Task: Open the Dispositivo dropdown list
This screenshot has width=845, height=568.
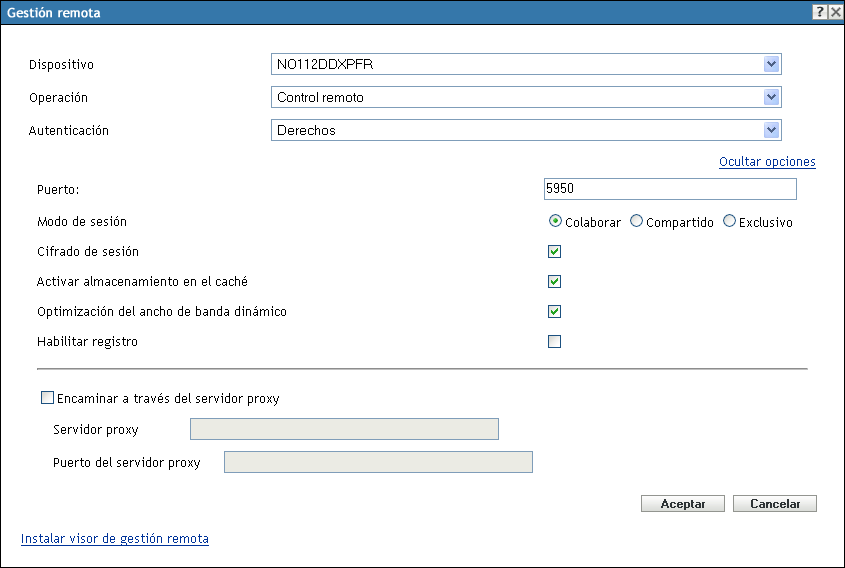Action: click(771, 65)
